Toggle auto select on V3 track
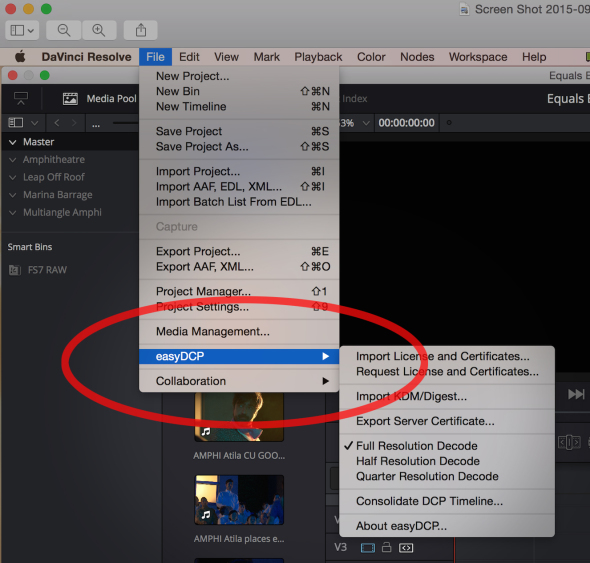The height and width of the screenshot is (563, 590). tap(406, 548)
